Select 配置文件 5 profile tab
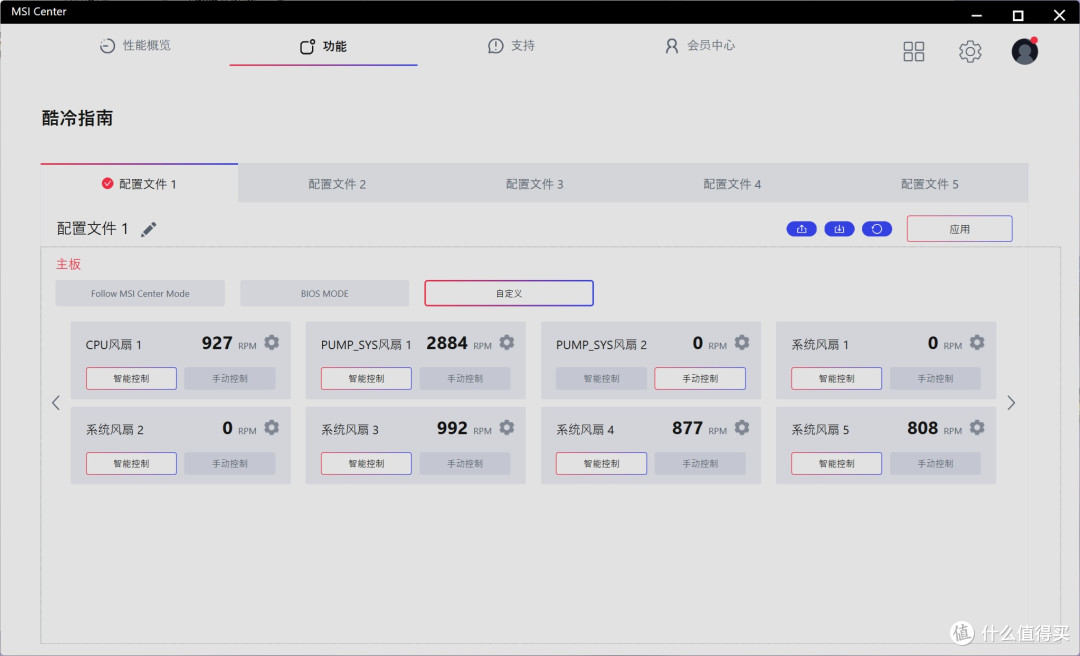 (930, 184)
